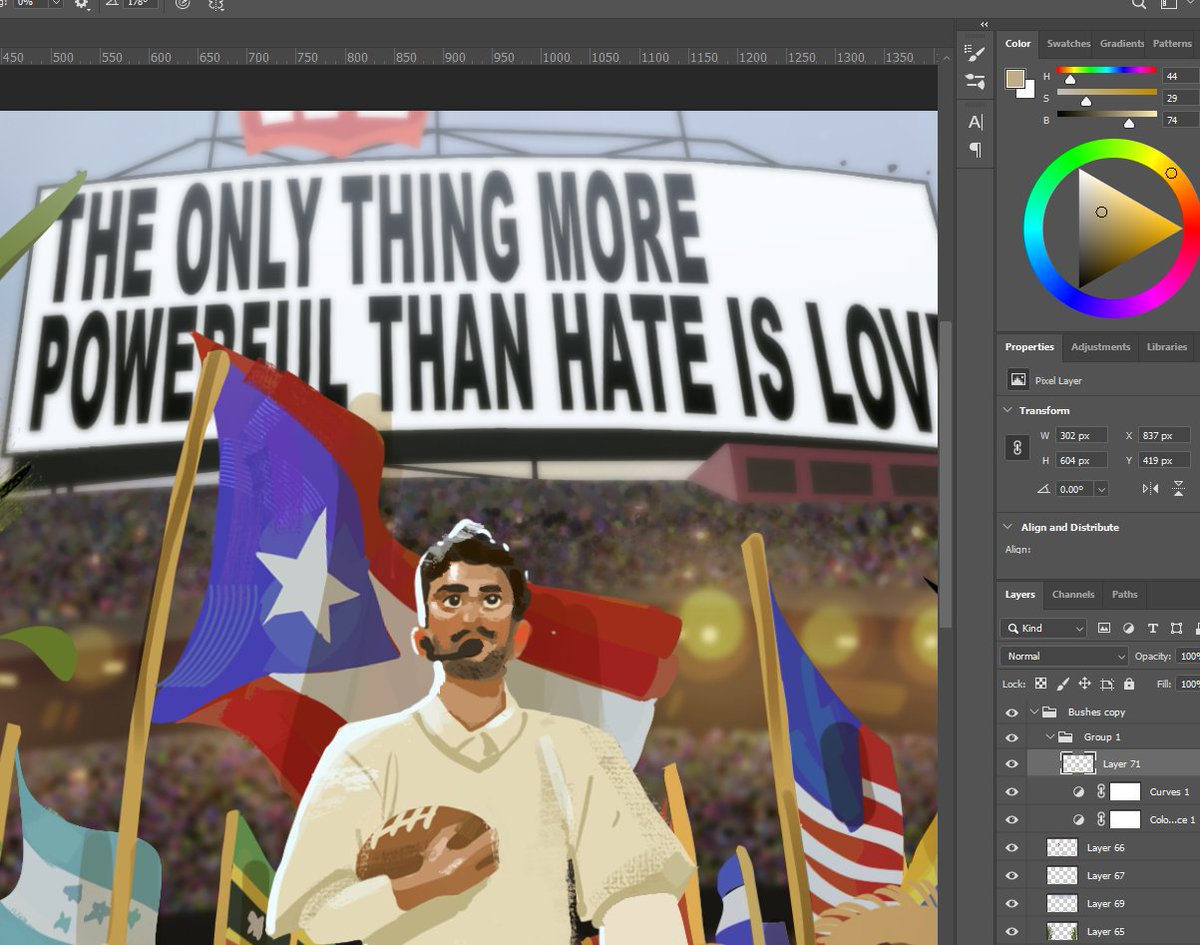Screen dimensions: 1200x945
Task: Click the Lock all padlock icon
Action: 1130,684
